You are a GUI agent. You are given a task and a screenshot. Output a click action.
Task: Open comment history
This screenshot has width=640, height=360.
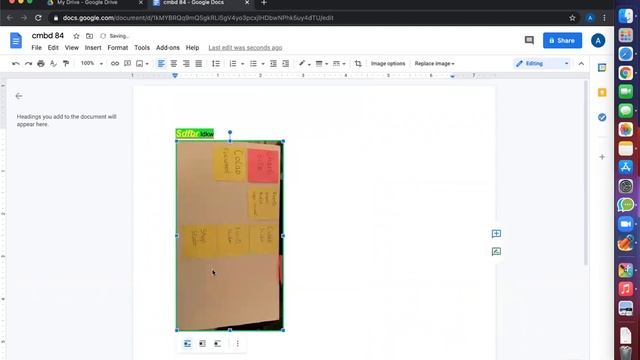[529, 40]
